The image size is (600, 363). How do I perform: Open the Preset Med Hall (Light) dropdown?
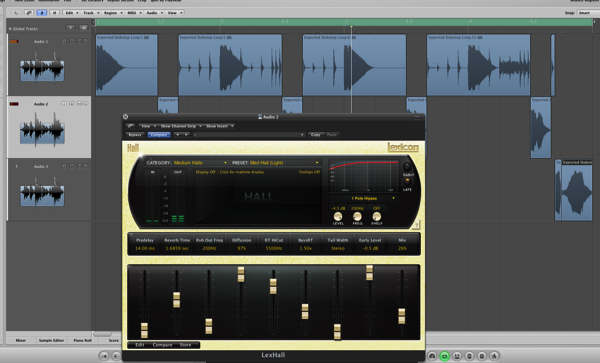point(284,163)
